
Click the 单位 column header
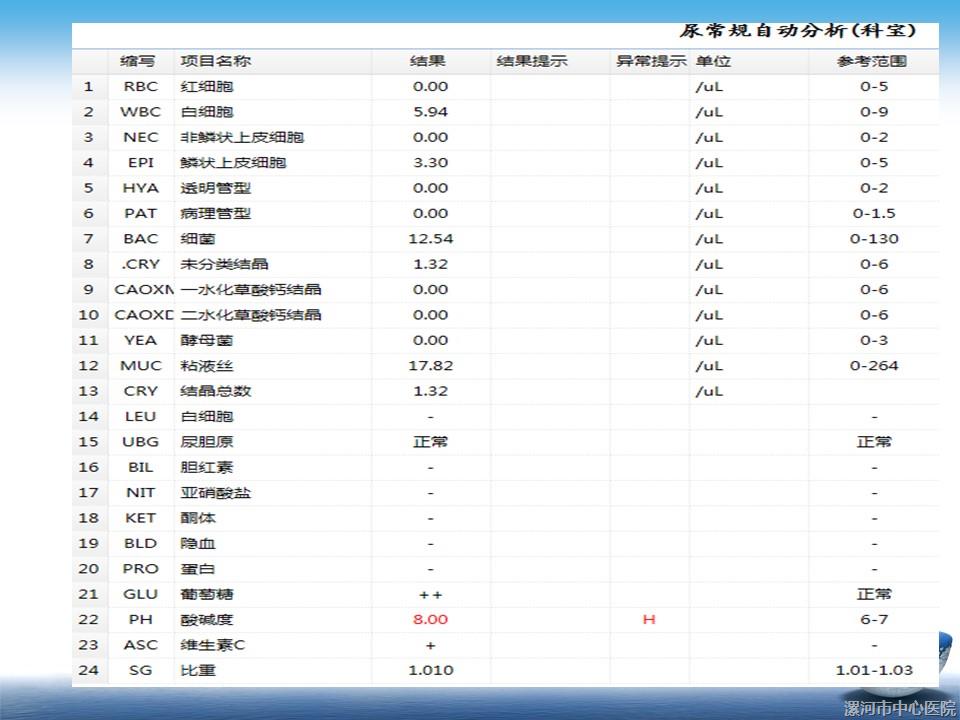[x=713, y=61]
